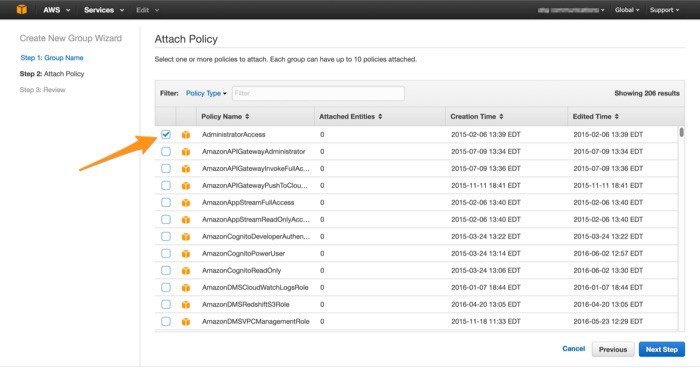Click policy icon for AmazonCognitoDeveloperAuthen...
Screen dimensions: 700x377
[x=186, y=236]
